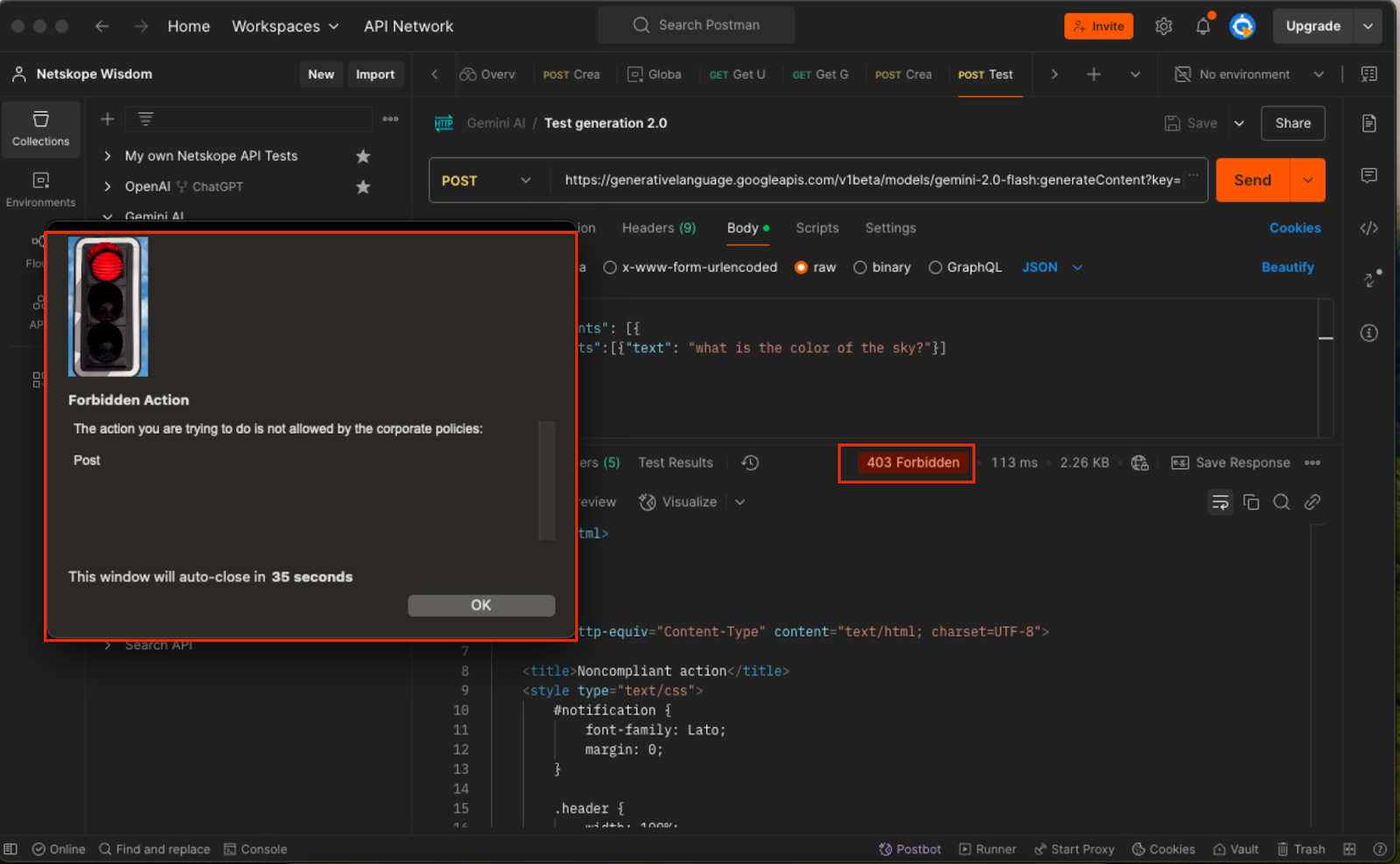Open Postbot from the status bar
Image resolution: width=1400 pixels, height=864 pixels.
click(910, 849)
